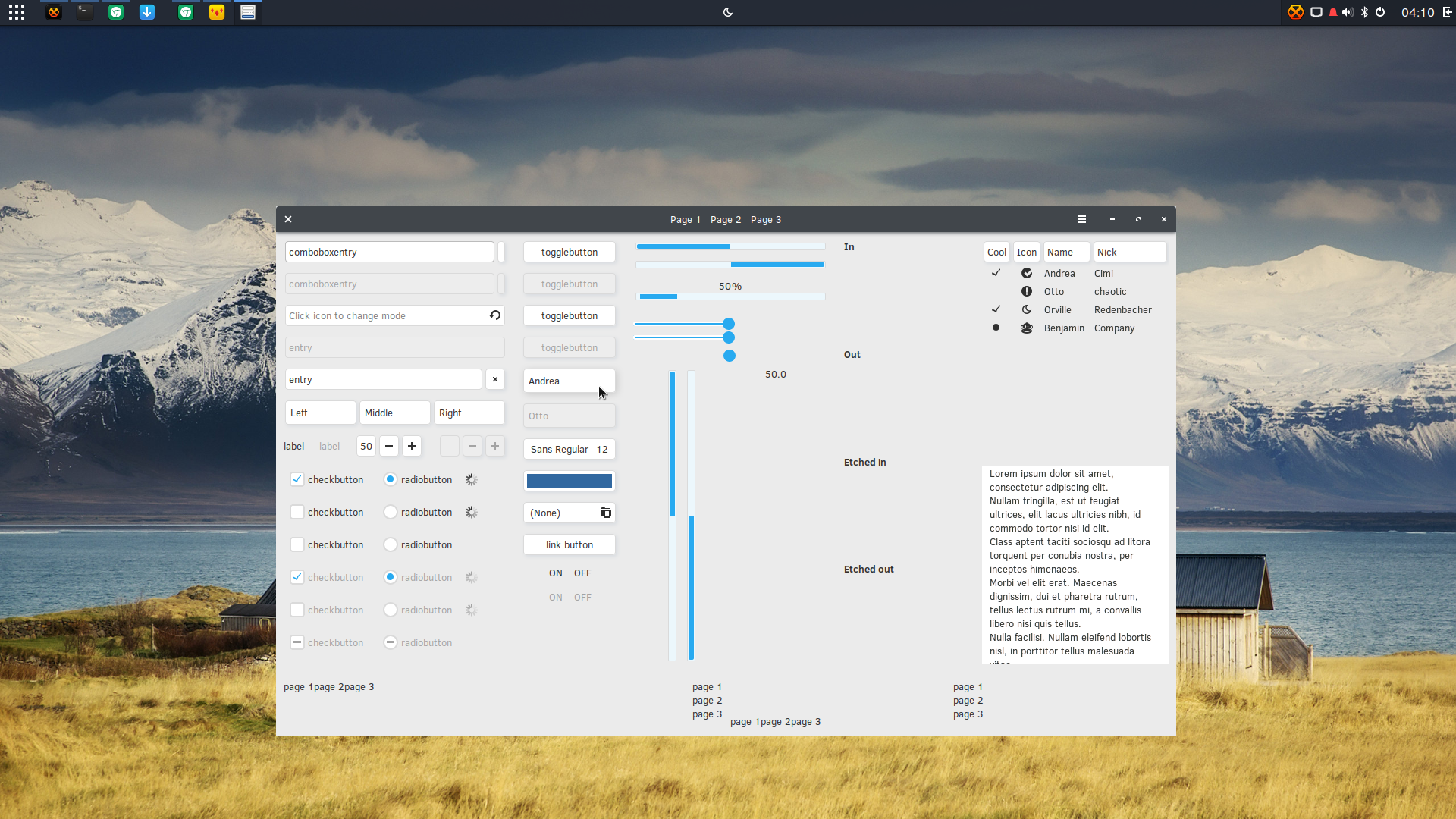
Task: Launch the terminal from the top panel
Action: click(85, 12)
